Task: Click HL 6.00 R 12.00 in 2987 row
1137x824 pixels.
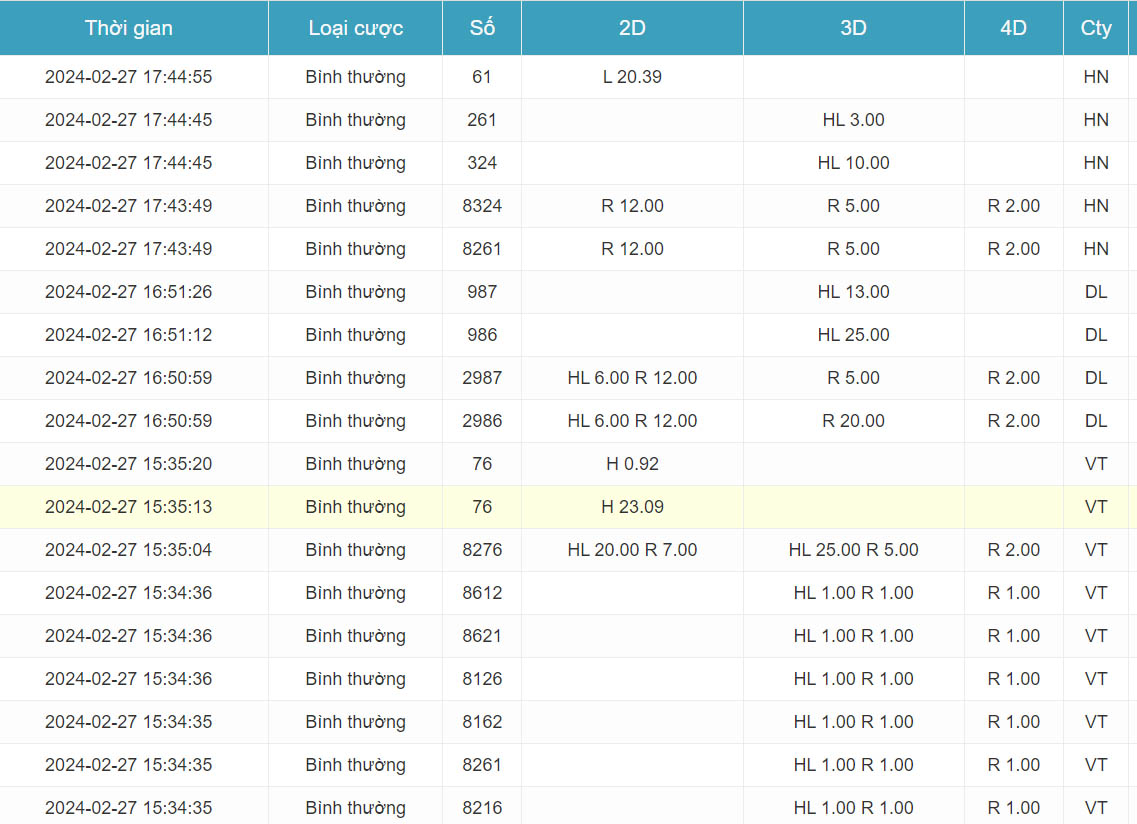Action: 632,378
